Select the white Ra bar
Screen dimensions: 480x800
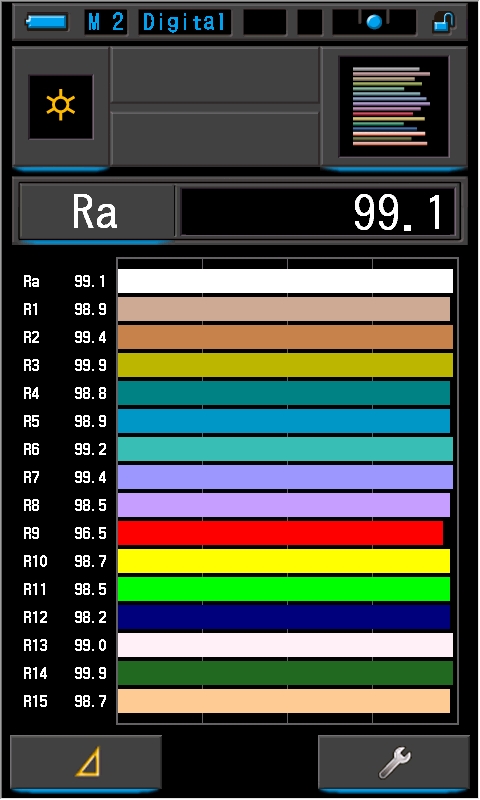tap(285, 281)
